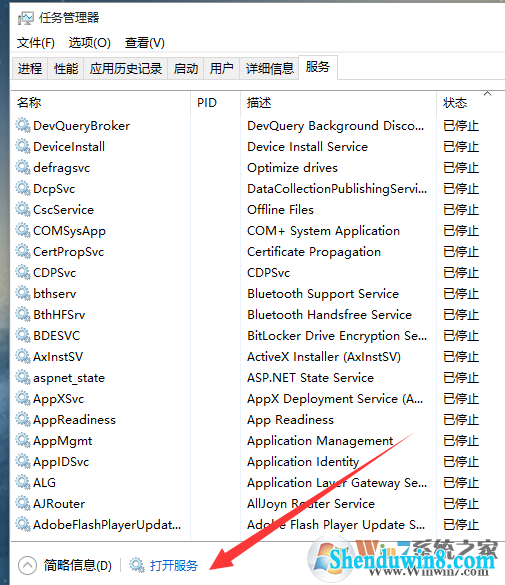Select the bthserv service name
The image size is (505, 585).
click(55, 294)
